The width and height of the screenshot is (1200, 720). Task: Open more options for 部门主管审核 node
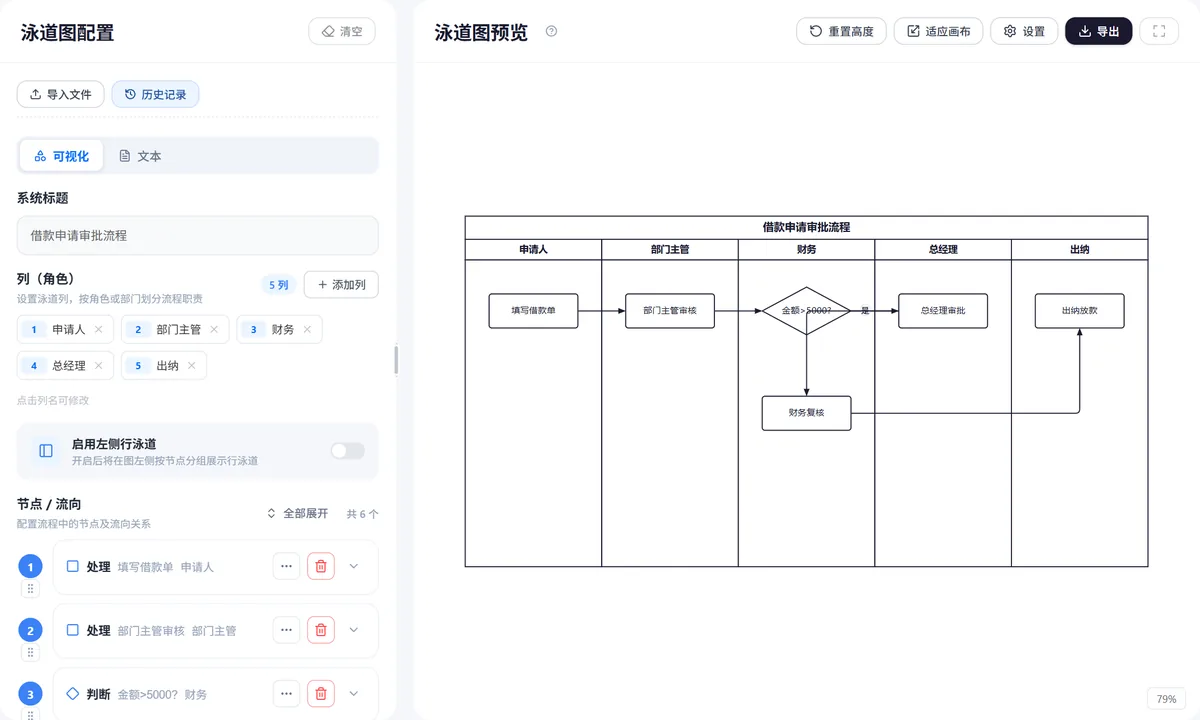pyautogui.click(x=286, y=630)
